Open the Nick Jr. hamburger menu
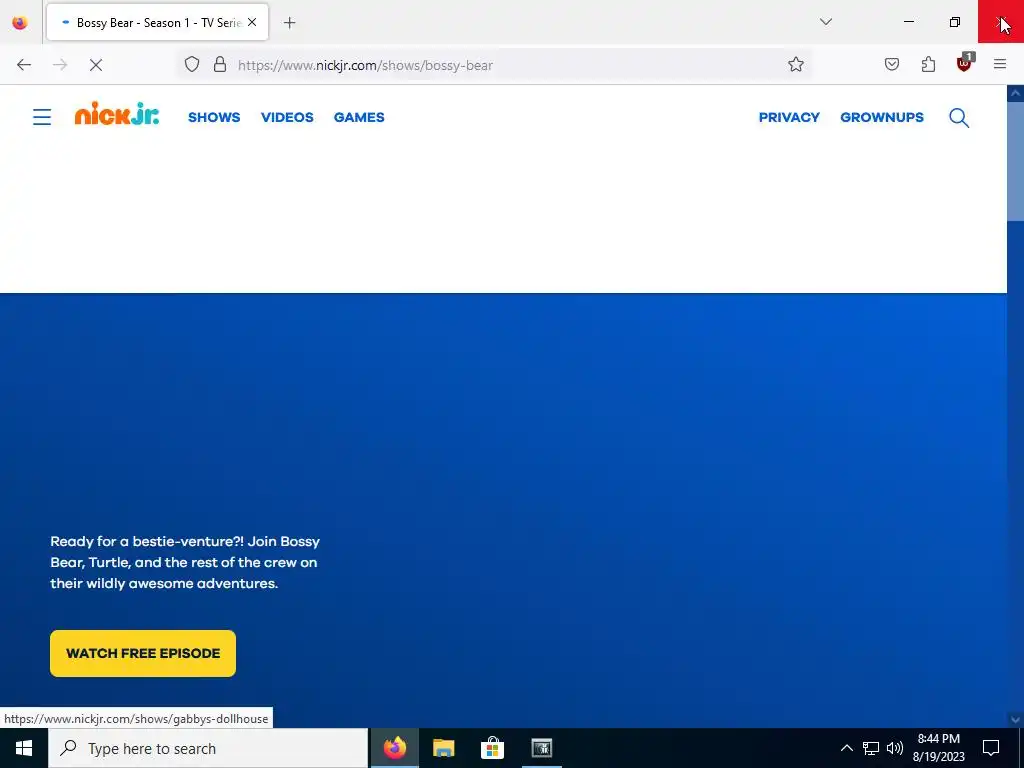1024x768 pixels. coord(42,117)
